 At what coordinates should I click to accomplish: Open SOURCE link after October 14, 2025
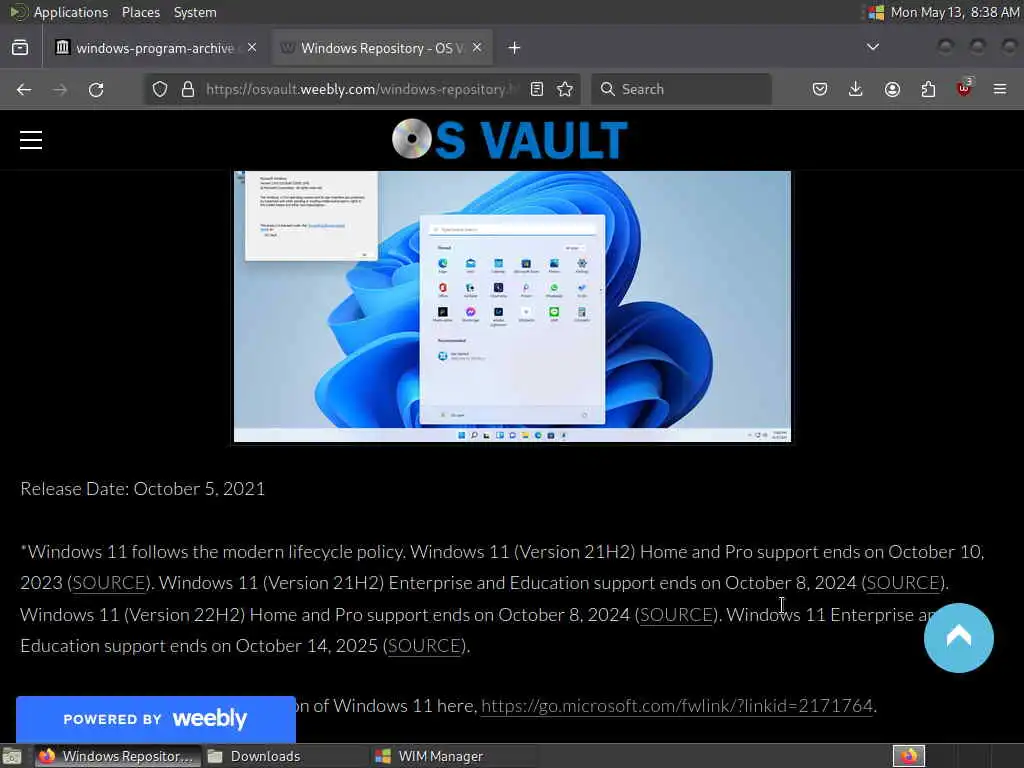click(x=424, y=646)
